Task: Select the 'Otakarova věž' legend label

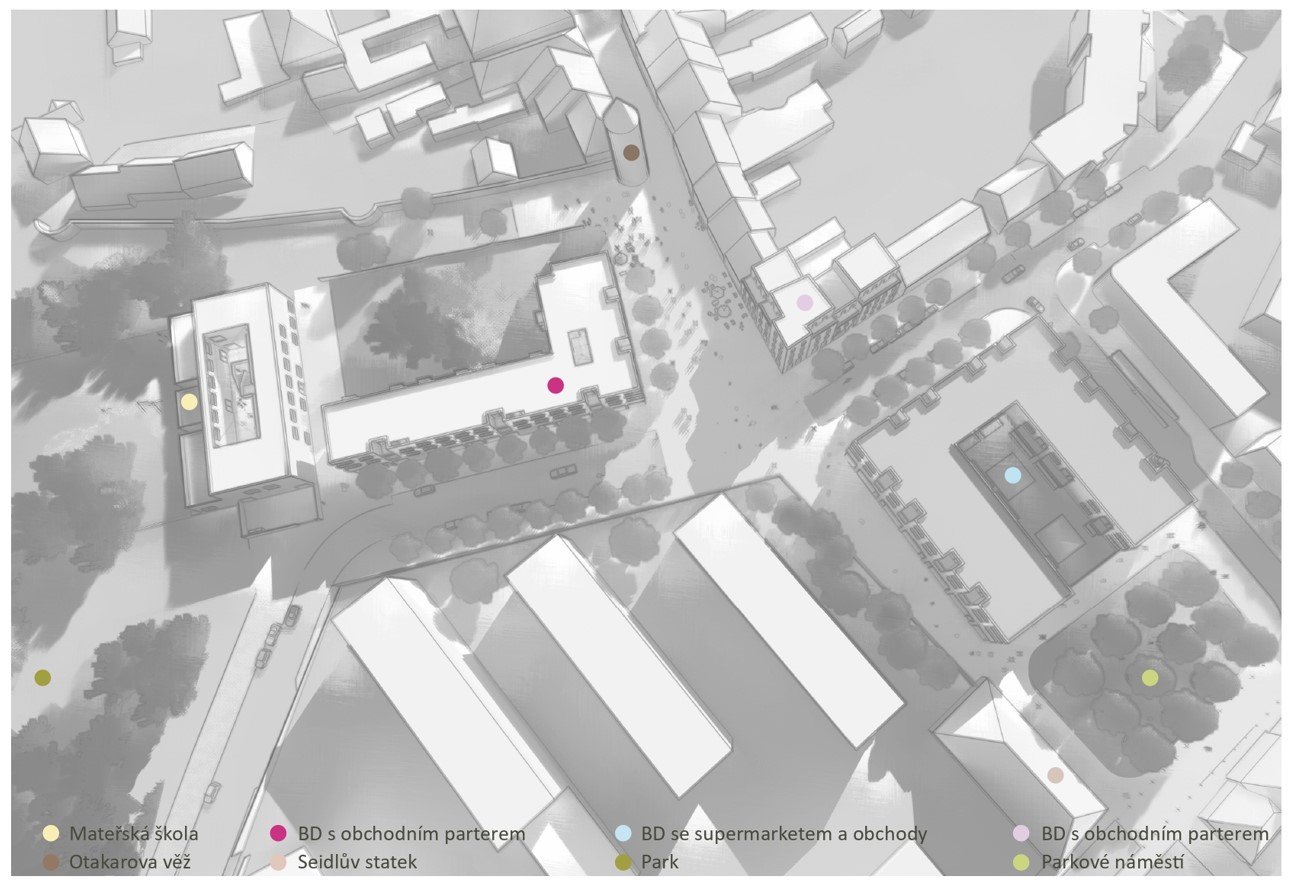Action: click(129, 861)
